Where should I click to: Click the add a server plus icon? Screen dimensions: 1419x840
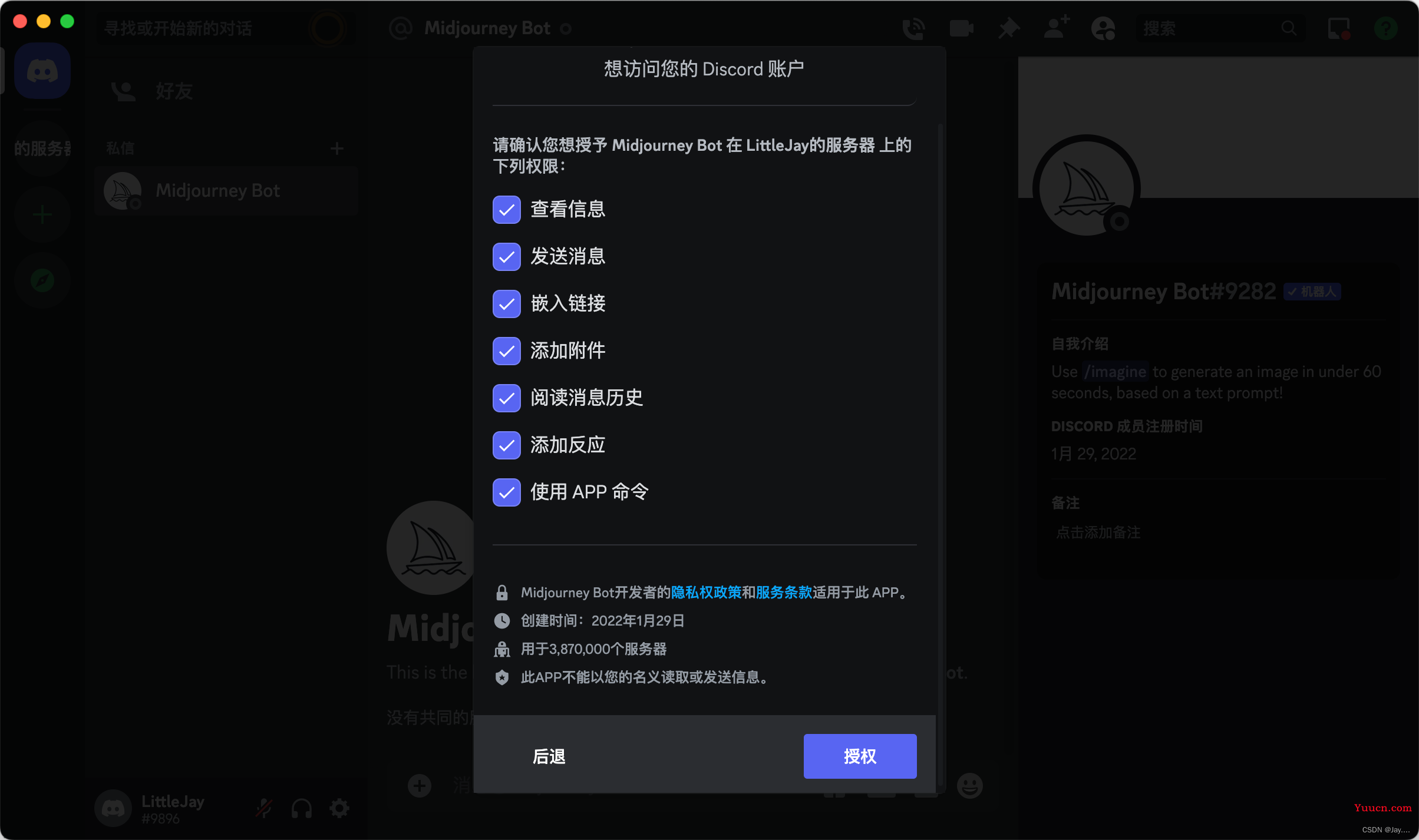pyautogui.click(x=42, y=214)
